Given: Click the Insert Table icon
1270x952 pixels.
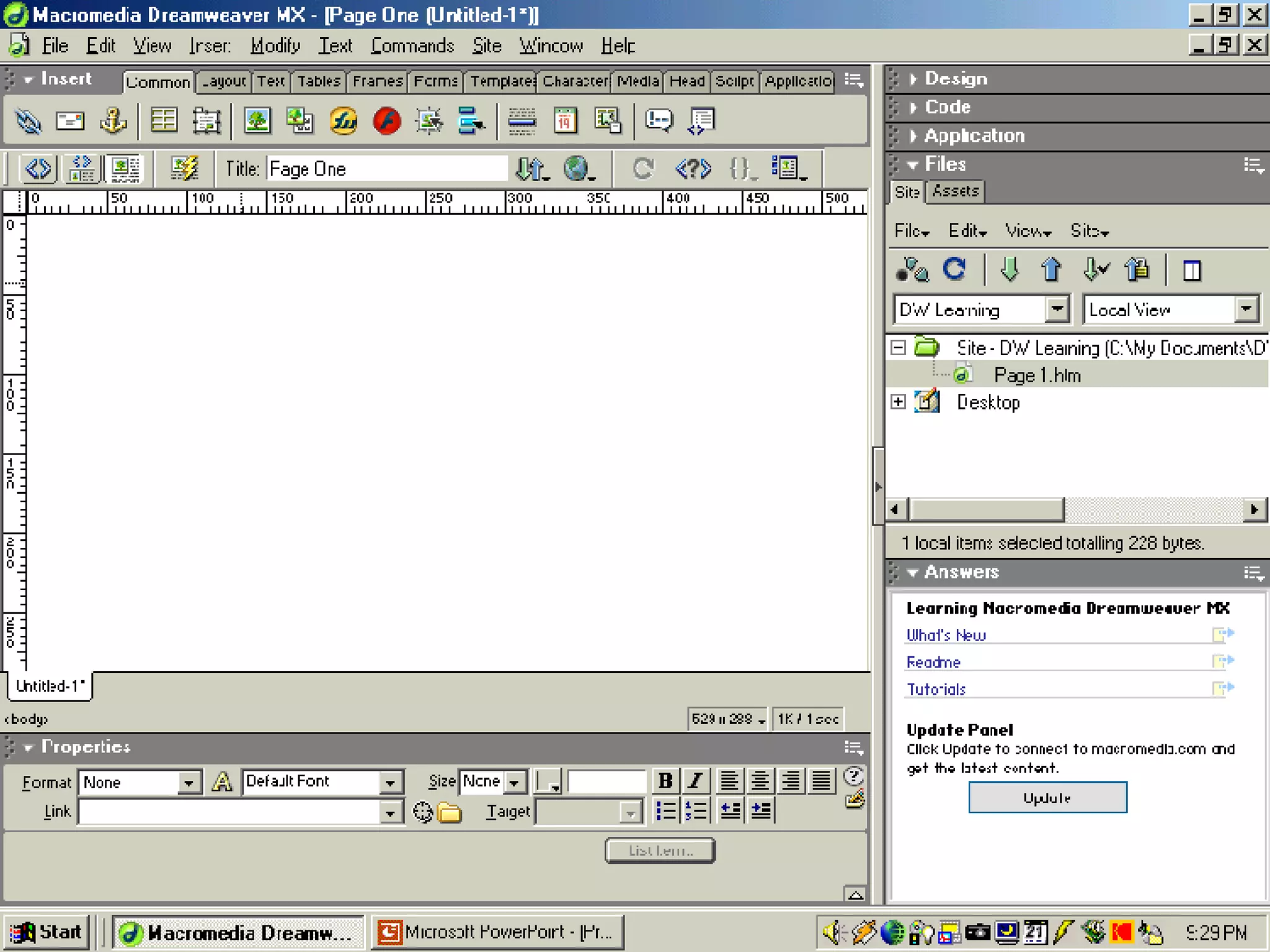Looking at the screenshot, I should click(164, 120).
